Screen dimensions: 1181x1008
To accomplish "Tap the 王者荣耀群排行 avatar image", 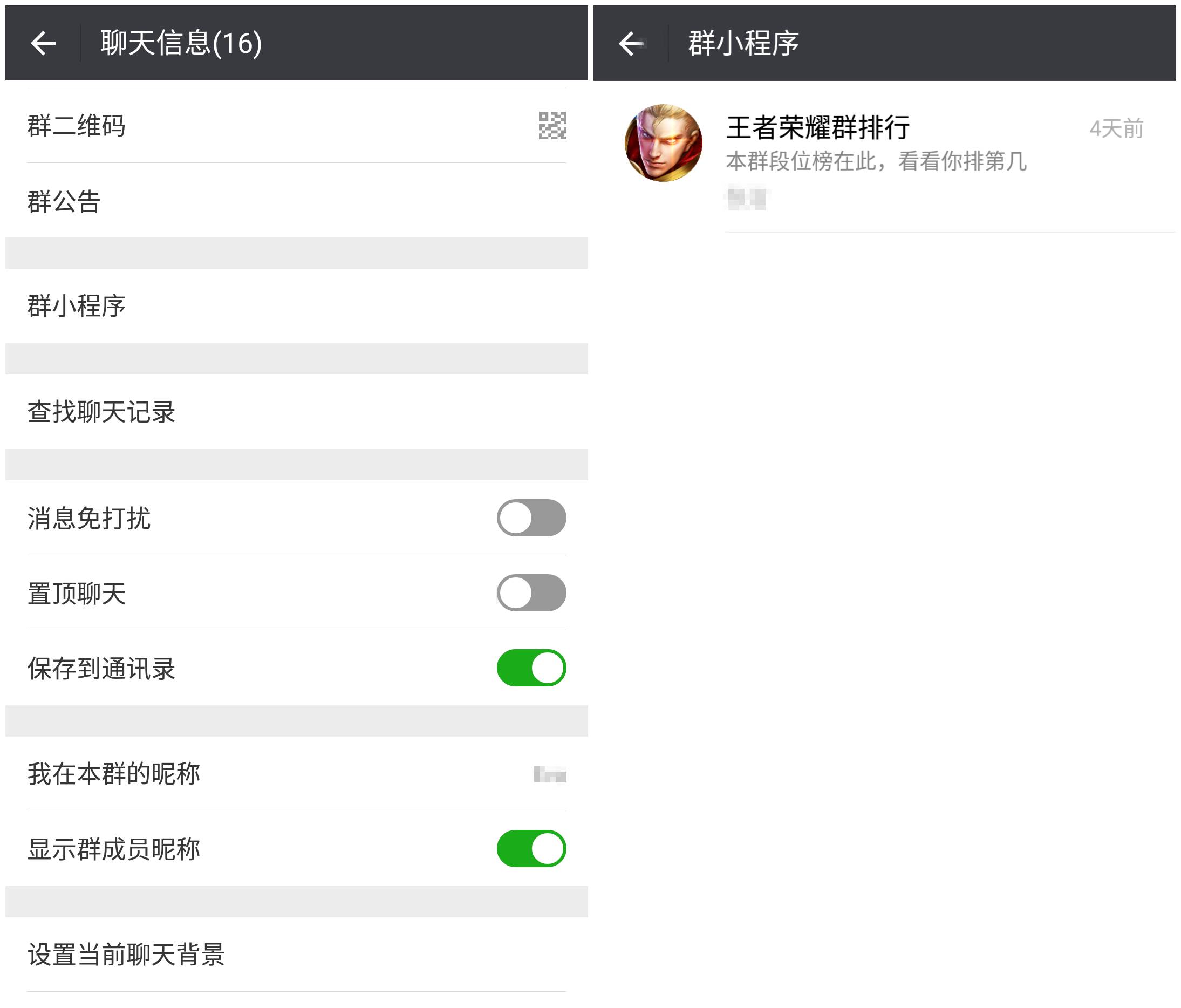I will click(663, 142).
